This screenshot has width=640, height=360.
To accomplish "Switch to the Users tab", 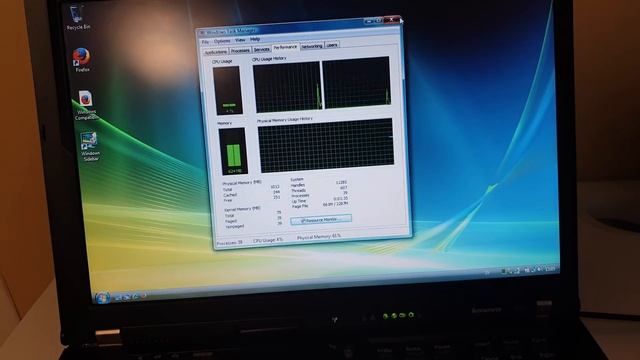I will click(332, 45).
